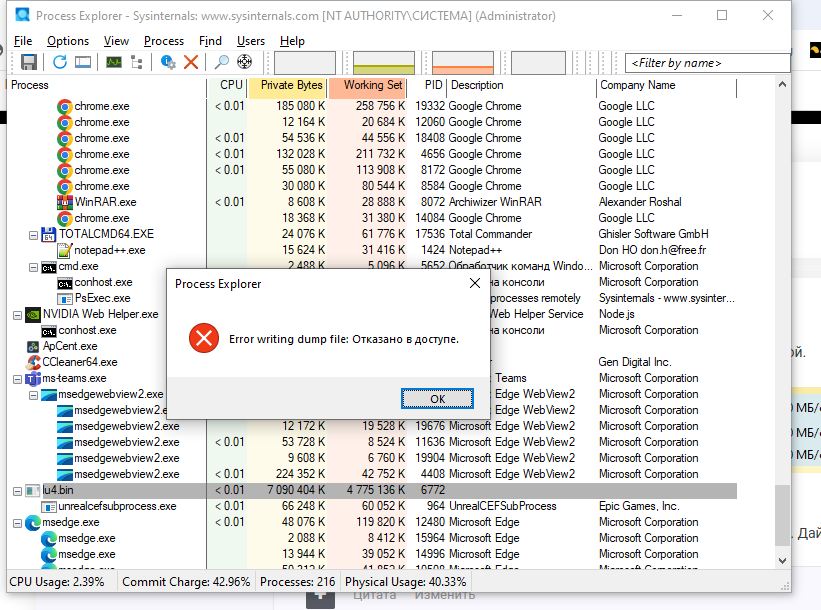Collapse the ms-teams.exe tree node
The width and height of the screenshot is (821, 610).
tap(17, 379)
